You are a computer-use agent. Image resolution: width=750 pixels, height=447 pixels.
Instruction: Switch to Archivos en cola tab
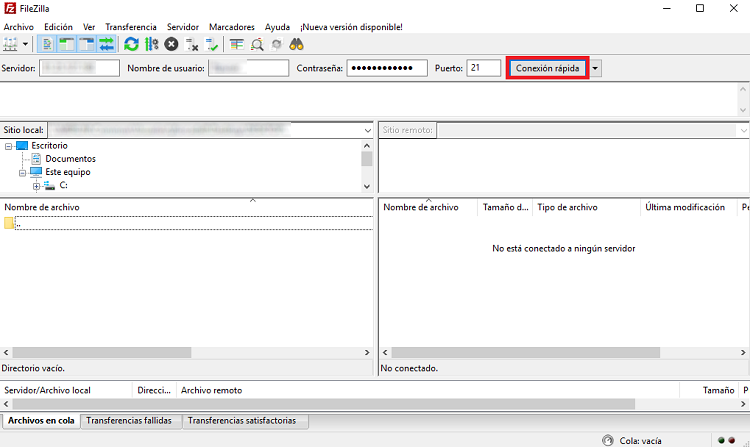[41, 421]
